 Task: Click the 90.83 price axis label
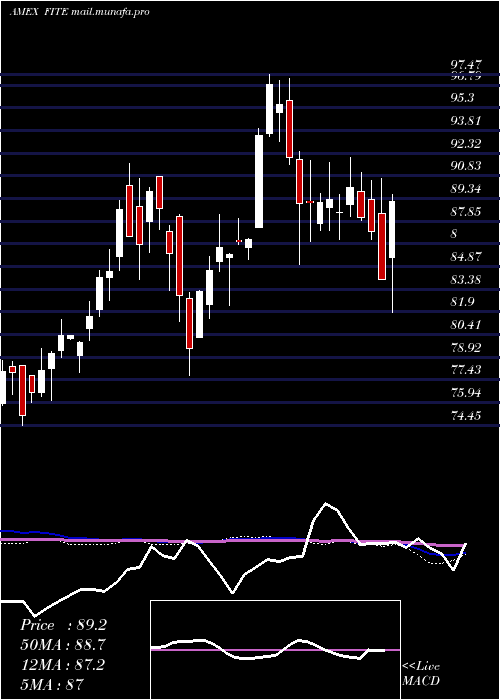click(x=466, y=166)
